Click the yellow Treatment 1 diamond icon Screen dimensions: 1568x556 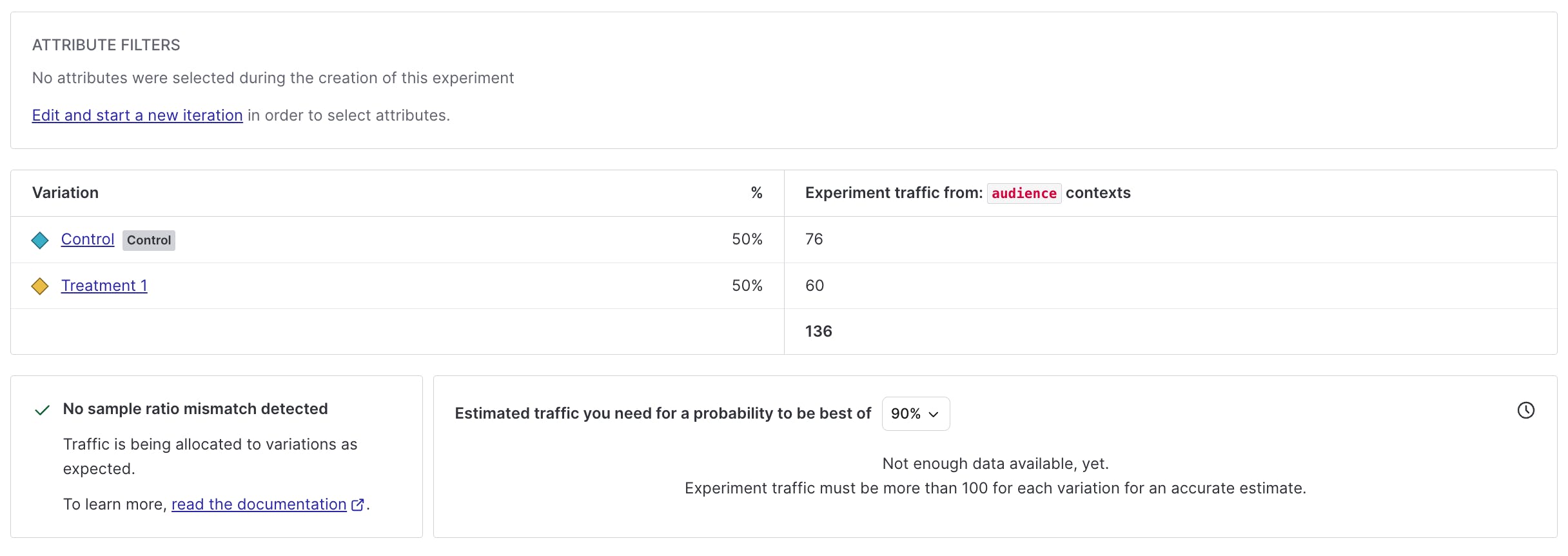click(40, 286)
